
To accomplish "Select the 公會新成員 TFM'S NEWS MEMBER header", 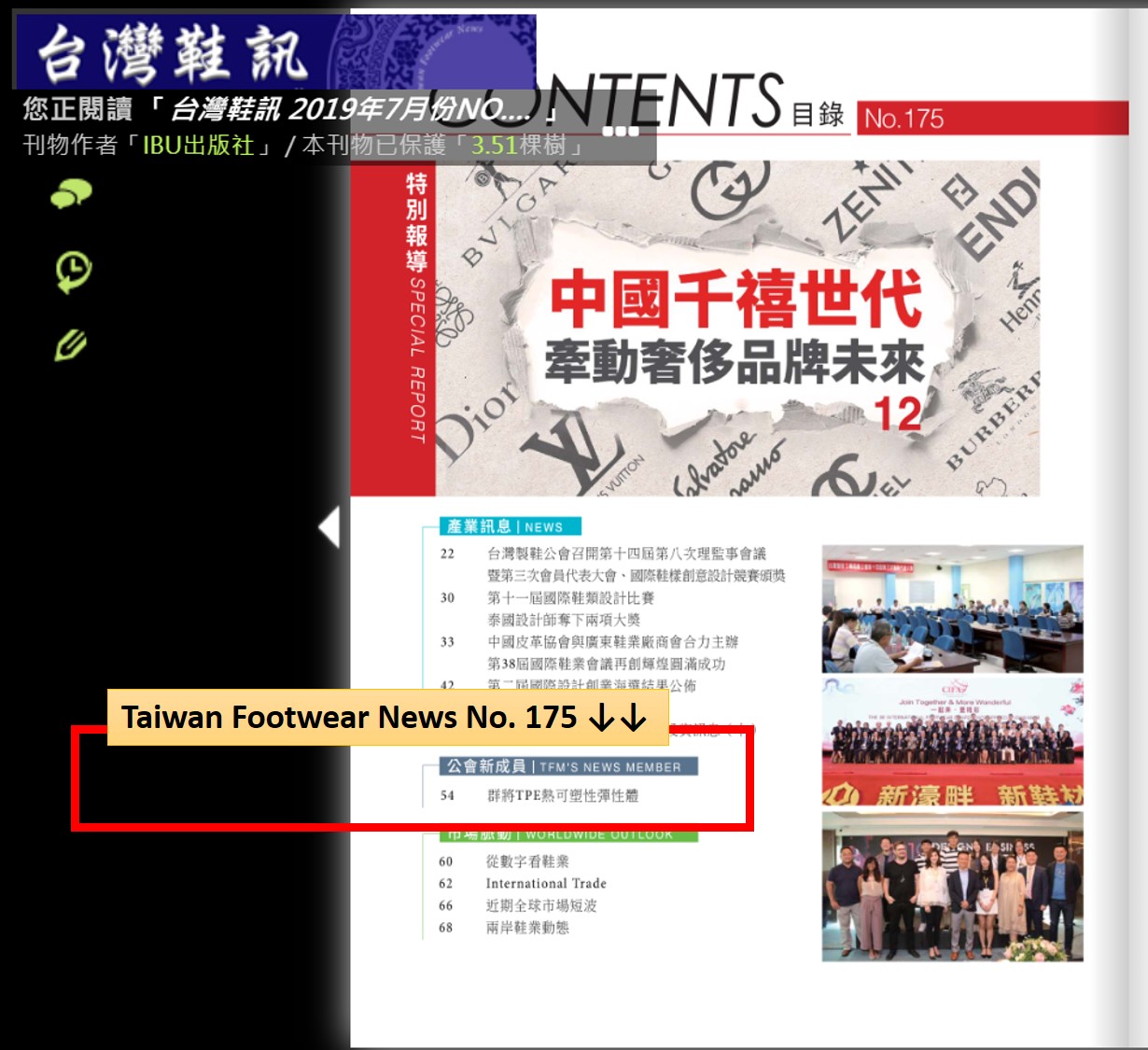I will (x=568, y=766).
